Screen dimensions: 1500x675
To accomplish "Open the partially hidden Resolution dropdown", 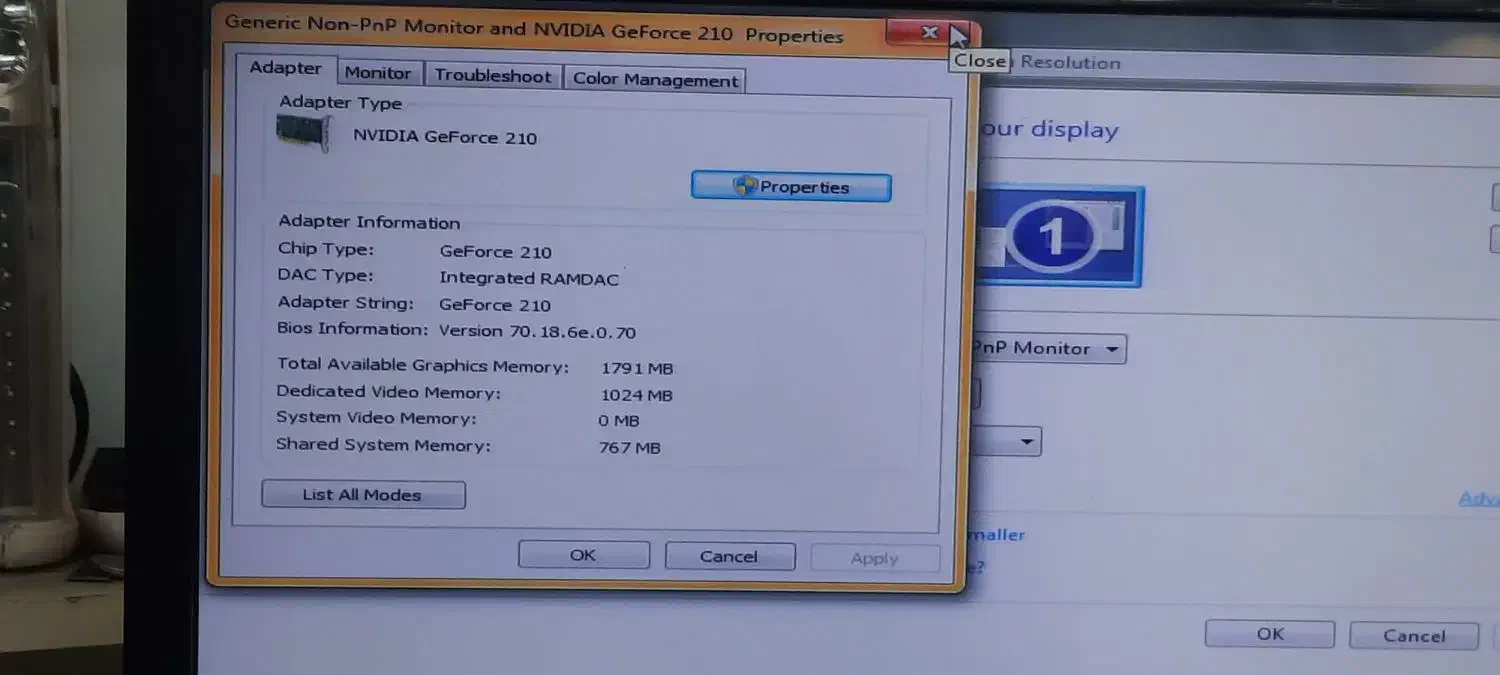I will coord(975,395).
